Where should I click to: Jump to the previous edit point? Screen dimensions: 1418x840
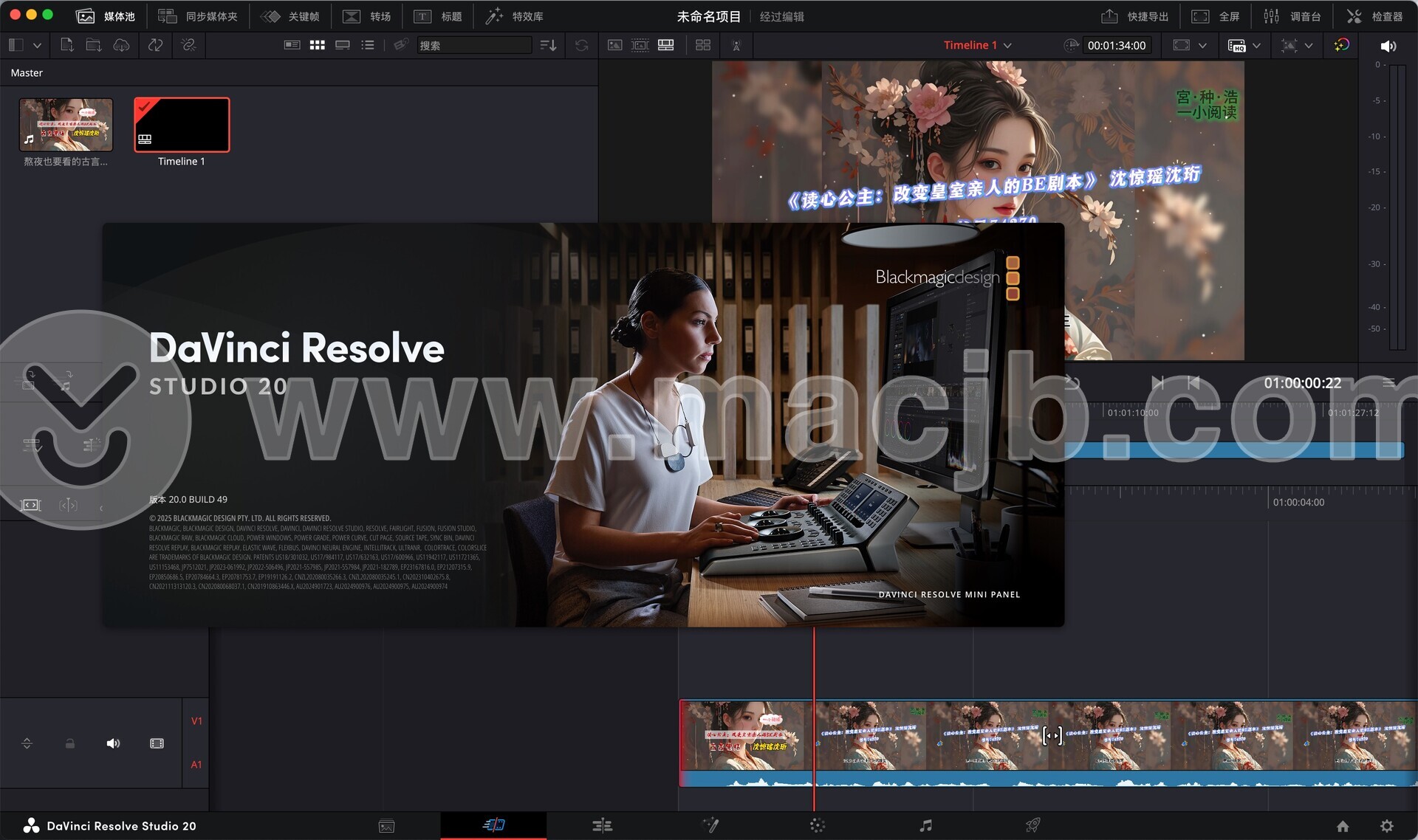click(x=1158, y=382)
